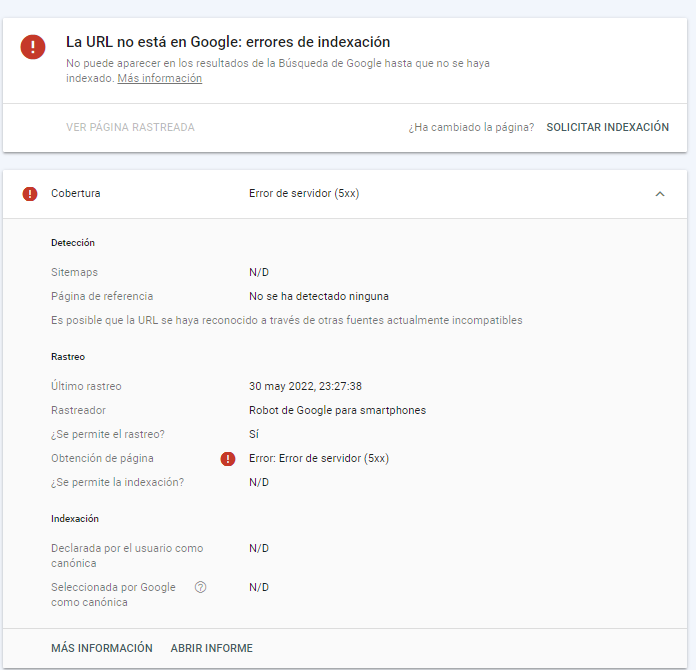This screenshot has height=670, width=696.
Task: Click the Detección section heading
Action: point(73,243)
